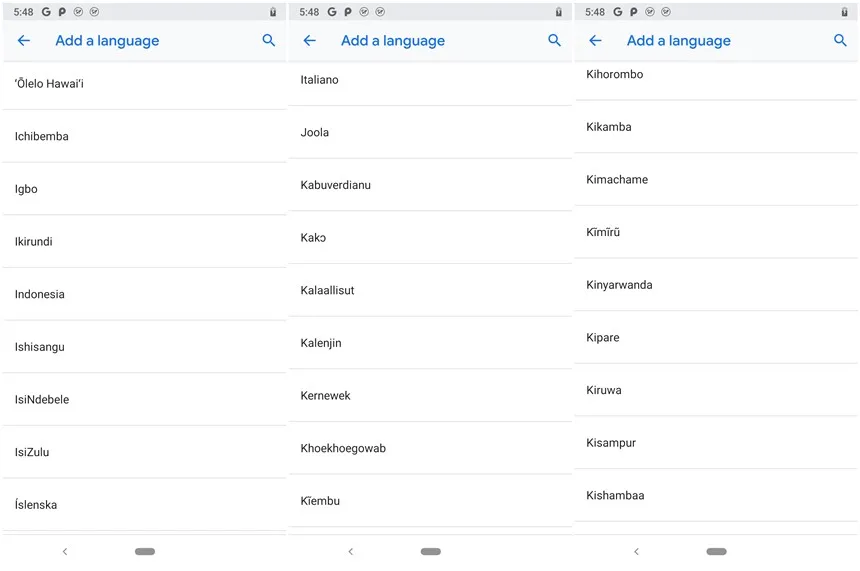The height and width of the screenshot is (571, 860).
Task: Pick Kimachame language
Action: coord(716,179)
